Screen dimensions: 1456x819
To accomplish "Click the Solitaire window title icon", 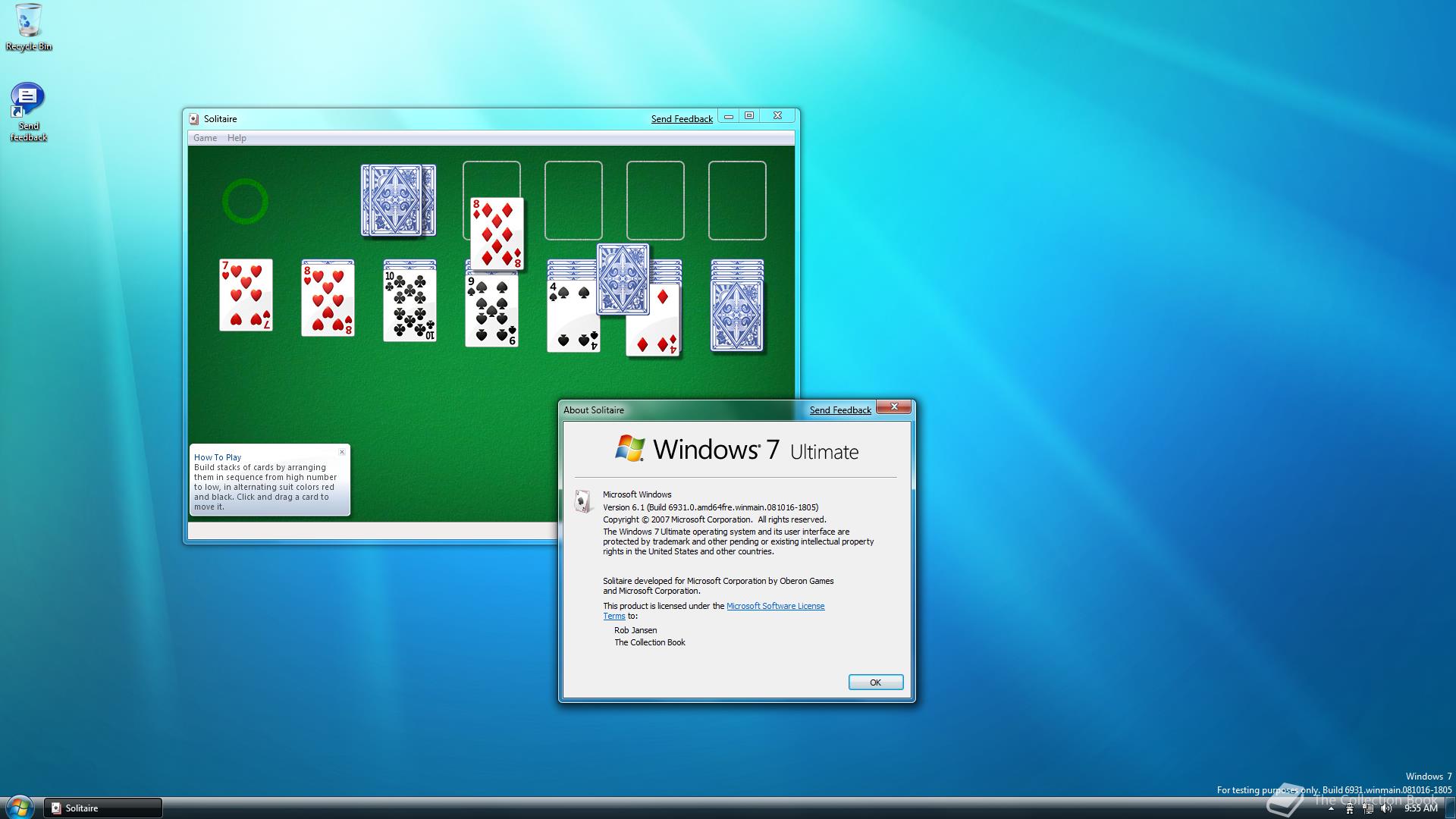I will click(x=194, y=119).
